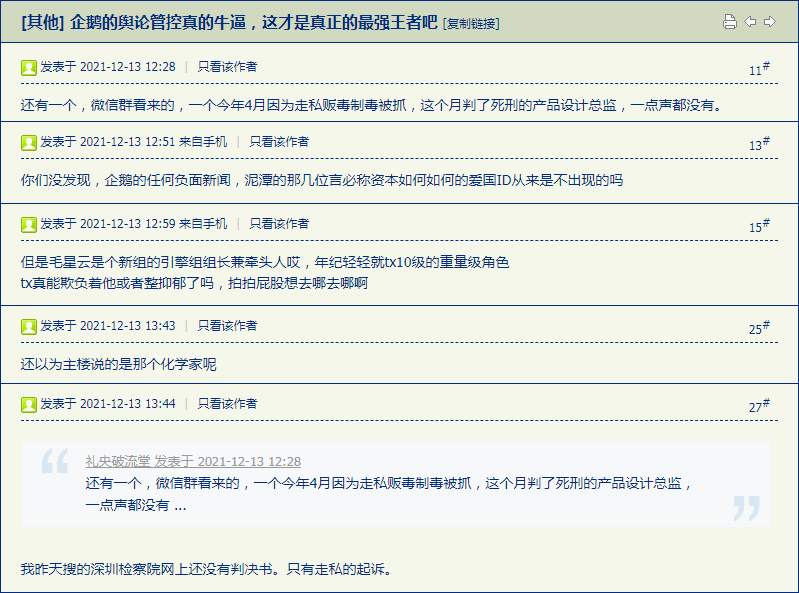Click floor number 15# link
This screenshot has height=593, width=799.
click(759, 226)
